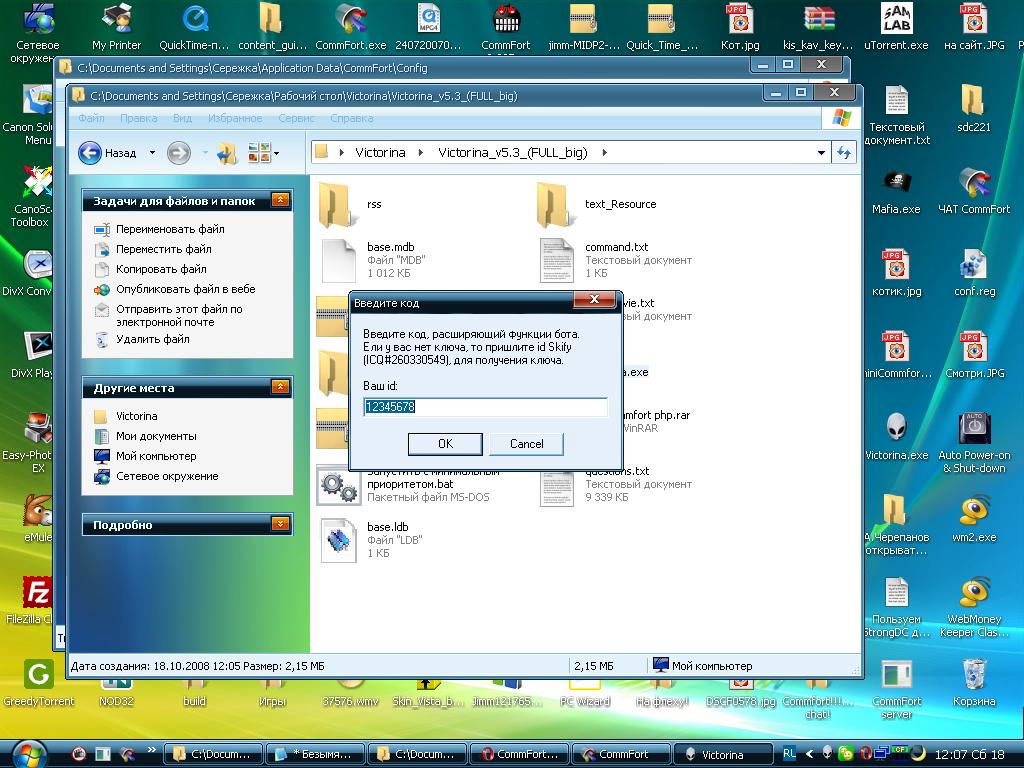The height and width of the screenshot is (768, 1024).
Task: Click 'Переименовать файл' task link
Action: click(170, 229)
